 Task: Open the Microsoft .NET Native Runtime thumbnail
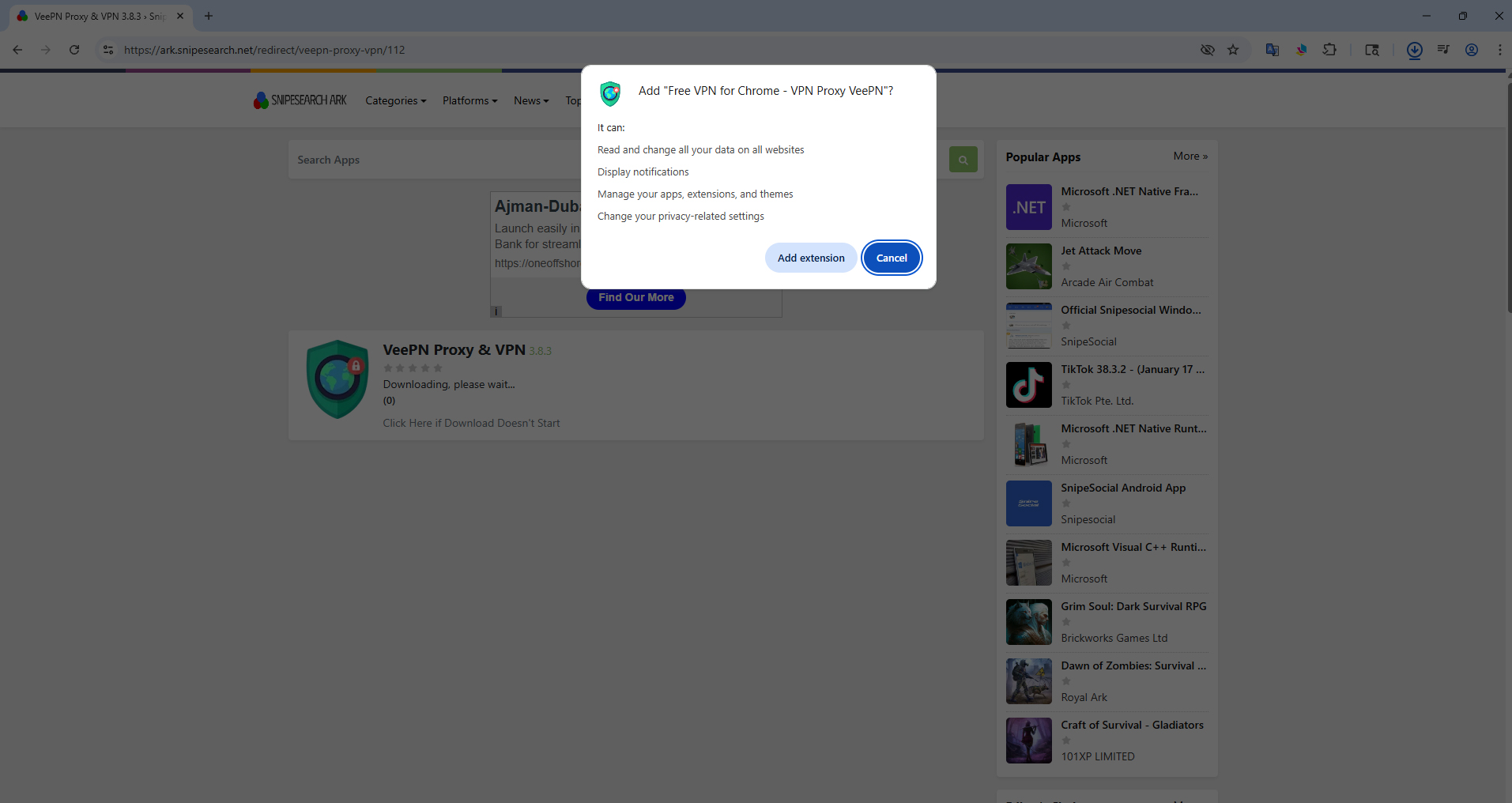pos(1028,444)
